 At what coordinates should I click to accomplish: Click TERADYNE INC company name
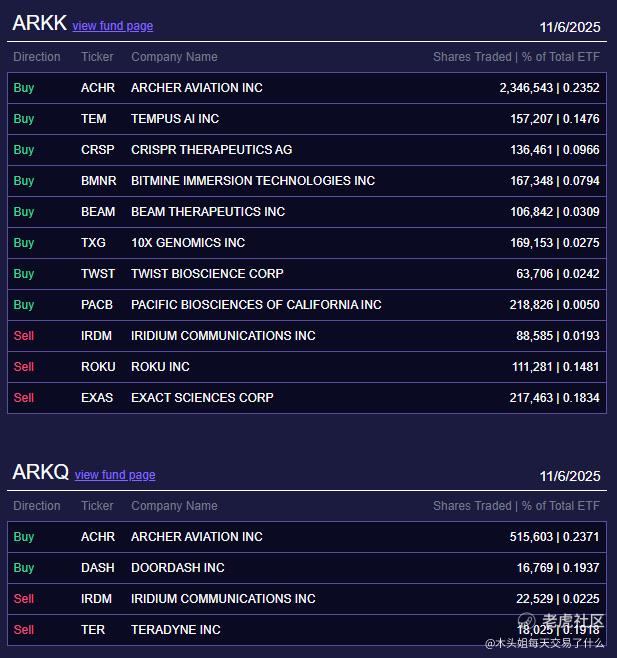pos(176,630)
